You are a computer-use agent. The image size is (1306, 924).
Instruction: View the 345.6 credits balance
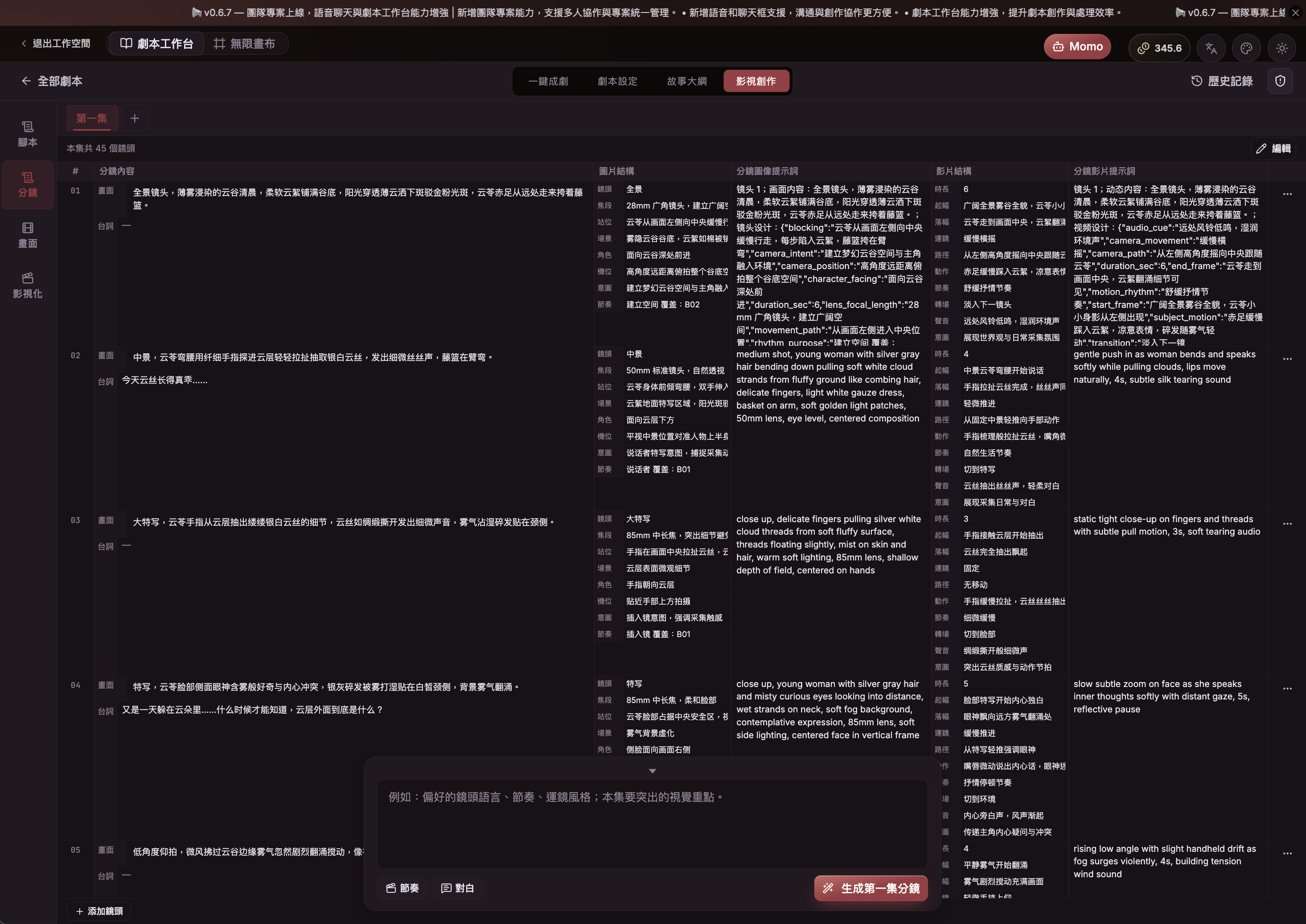pyautogui.click(x=1159, y=49)
